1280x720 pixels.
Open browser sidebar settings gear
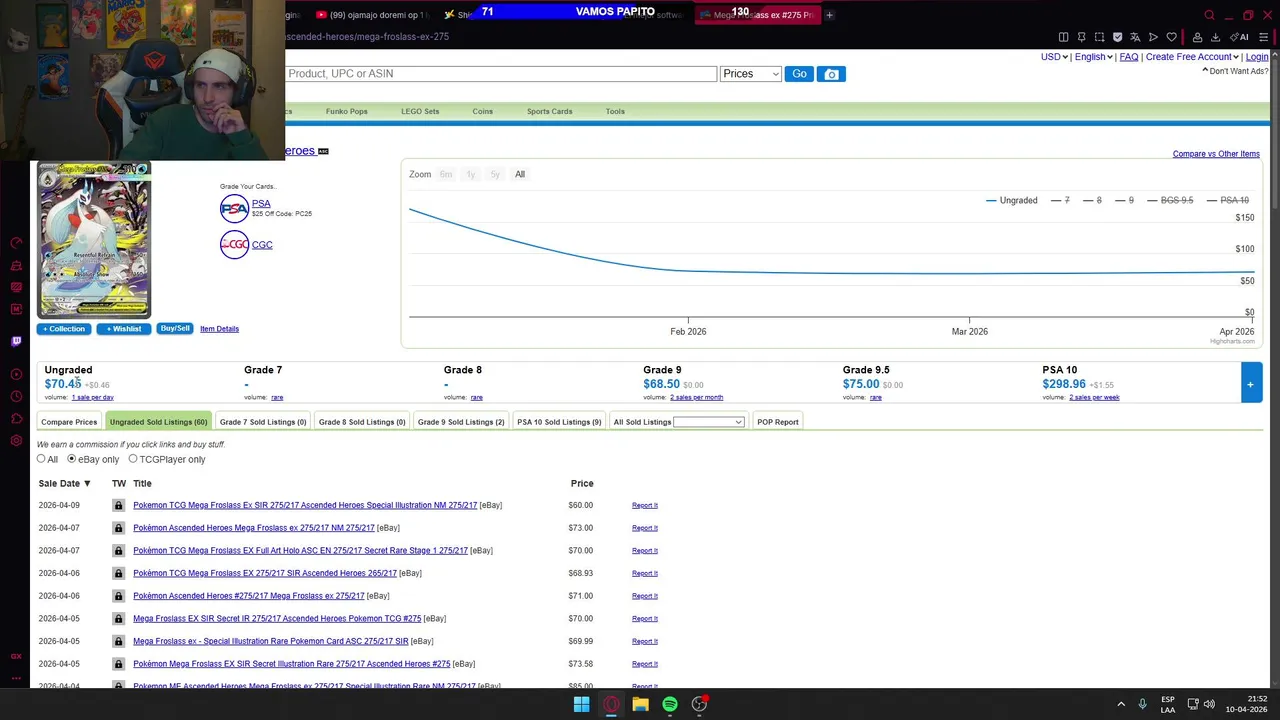pyautogui.click(x=16, y=441)
